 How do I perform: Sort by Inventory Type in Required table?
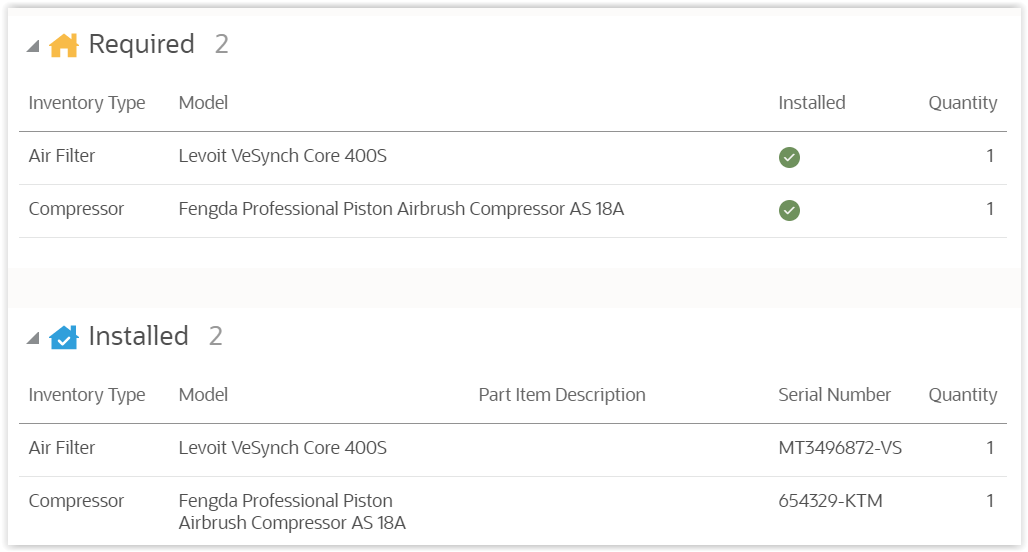[87, 103]
